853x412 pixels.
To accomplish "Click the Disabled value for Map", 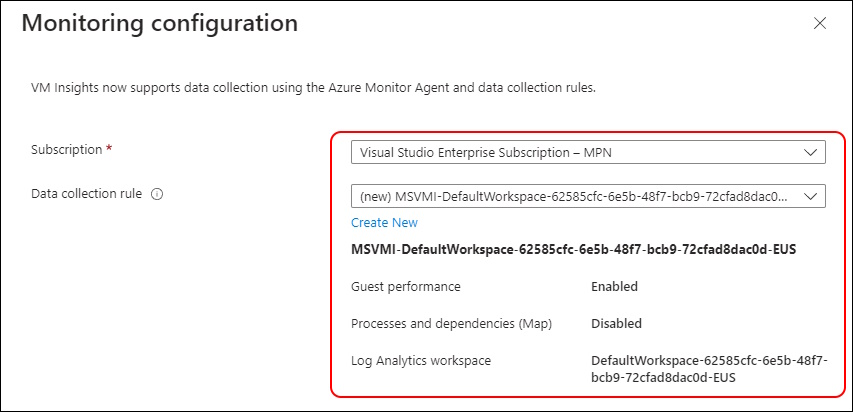I will pyautogui.click(x=616, y=323).
